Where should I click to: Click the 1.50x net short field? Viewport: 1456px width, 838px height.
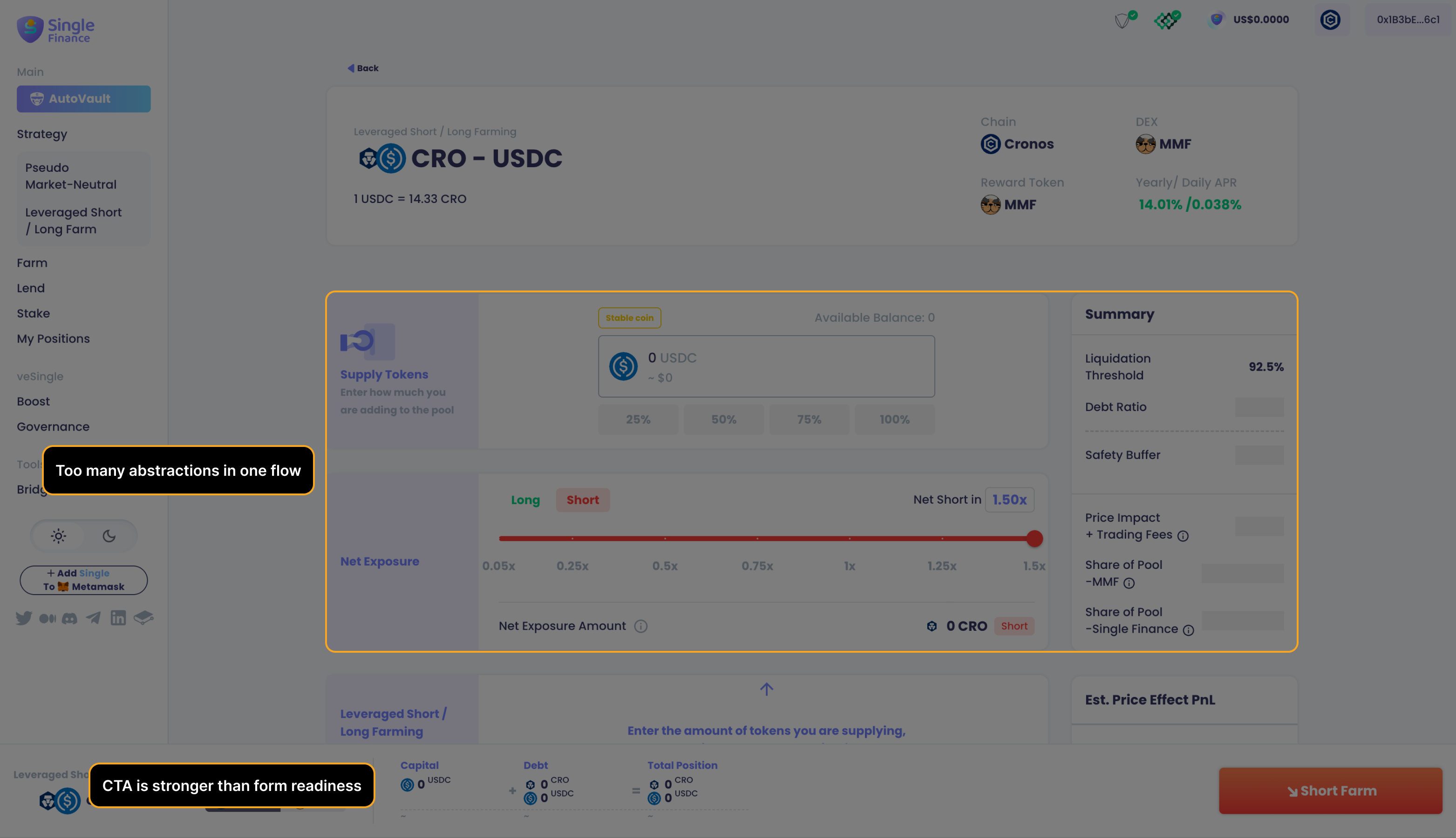pyautogui.click(x=1009, y=500)
